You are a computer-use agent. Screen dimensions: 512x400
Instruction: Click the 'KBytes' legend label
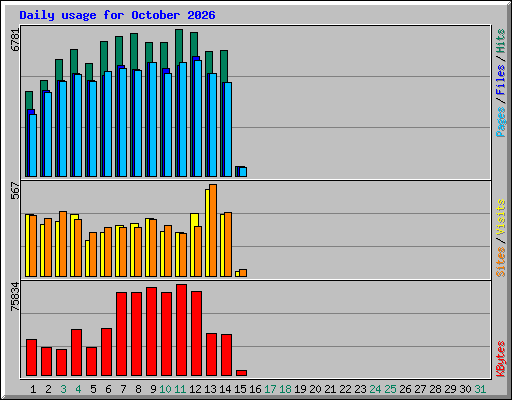pyautogui.click(x=501, y=359)
